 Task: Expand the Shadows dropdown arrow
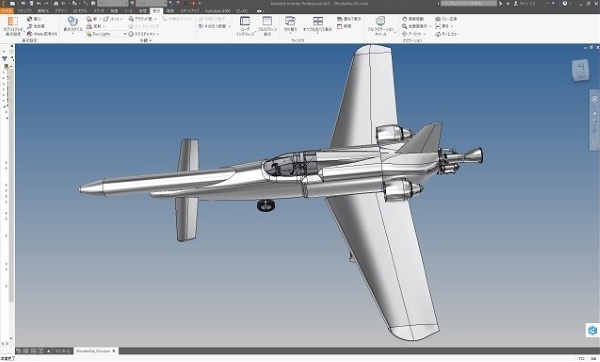[100, 19]
